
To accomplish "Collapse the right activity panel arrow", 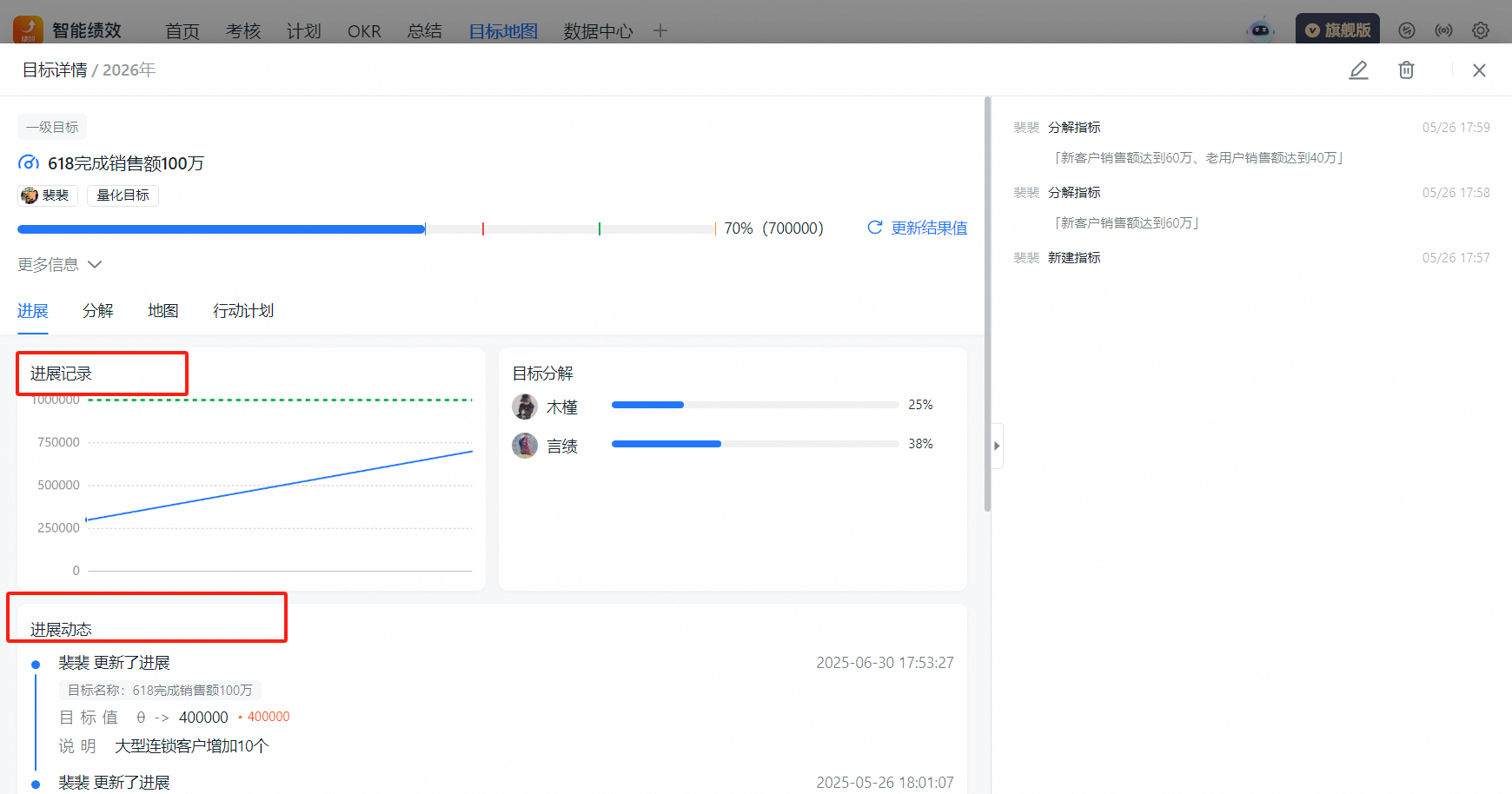I will (997, 446).
